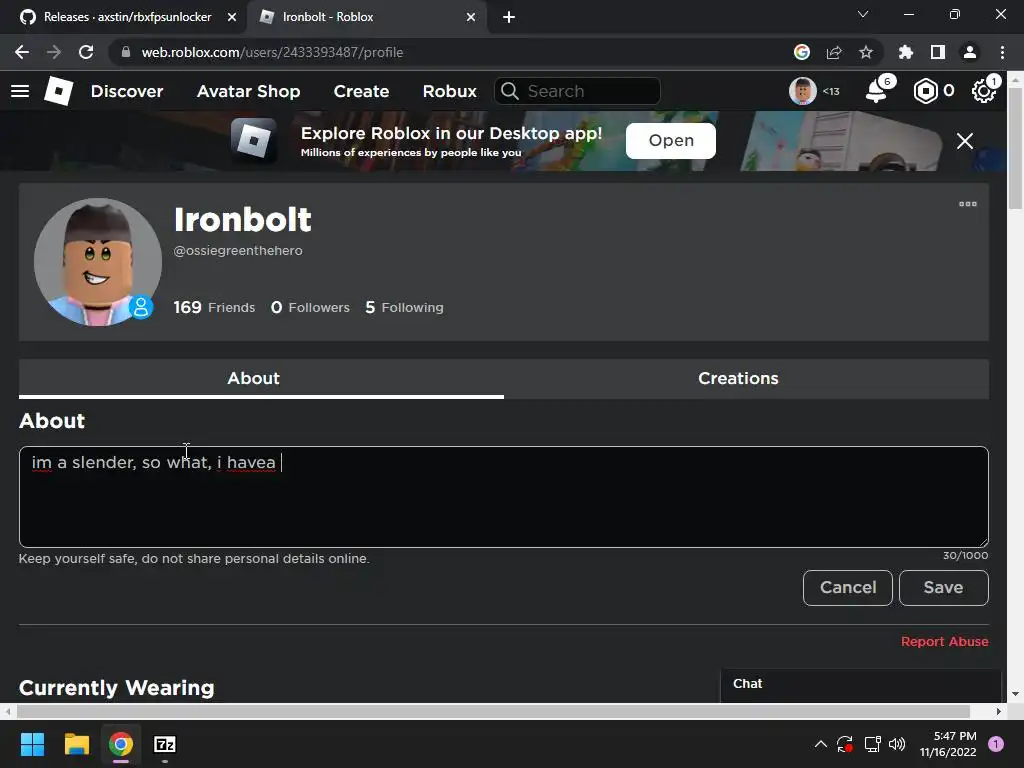Switch to the About profile tab
Image resolution: width=1024 pixels, height=768 pixels.
tap(261, 379)
